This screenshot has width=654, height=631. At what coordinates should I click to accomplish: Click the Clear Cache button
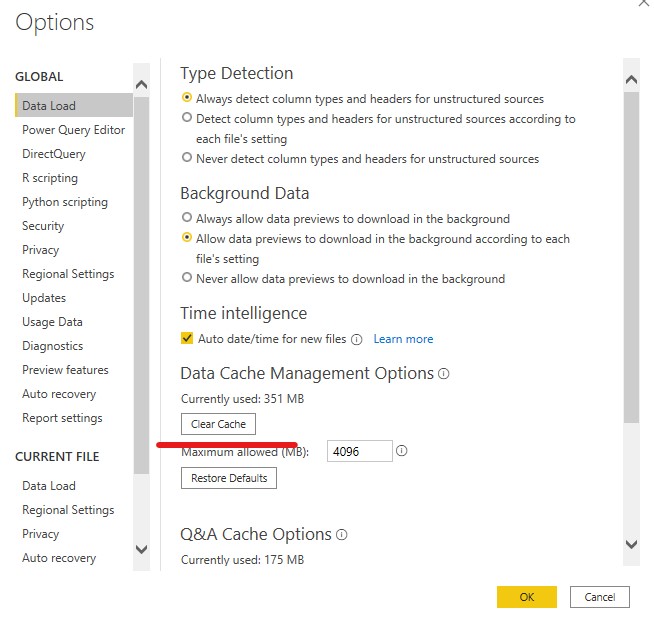[218, 424]
